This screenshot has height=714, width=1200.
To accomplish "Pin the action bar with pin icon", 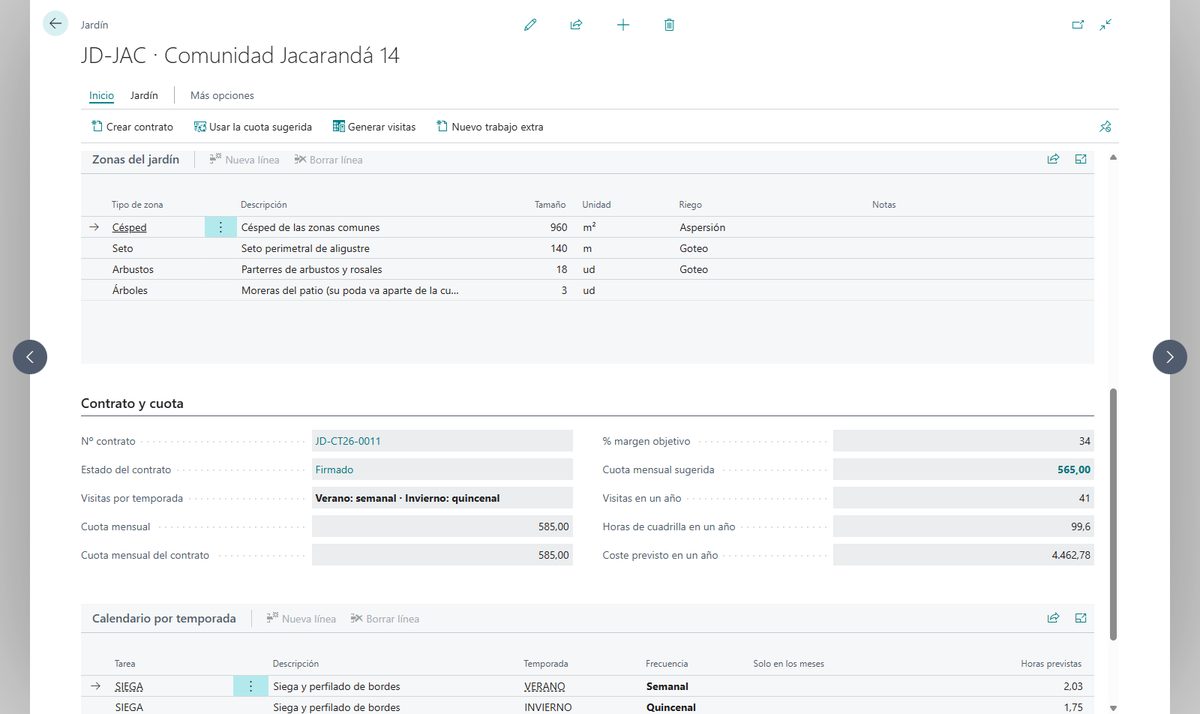I will (1105, 127).
